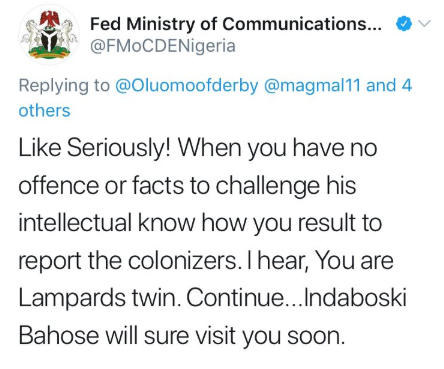Image resolution: width=444 pixels, height=369 pixels.
Task: Open the Fed Ministry of Communications profile name
Action: coord(236,24)
